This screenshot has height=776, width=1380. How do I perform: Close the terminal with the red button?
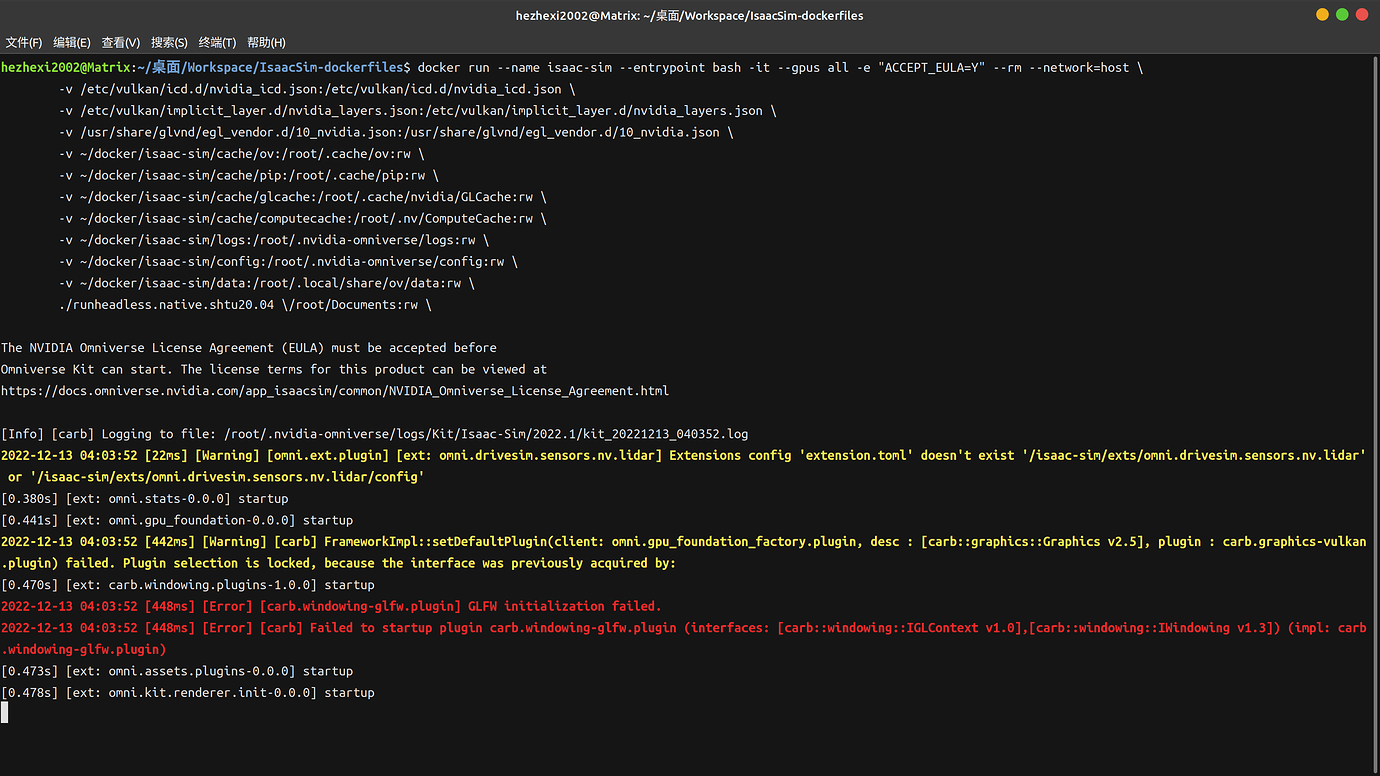(x=1362, y=14)
